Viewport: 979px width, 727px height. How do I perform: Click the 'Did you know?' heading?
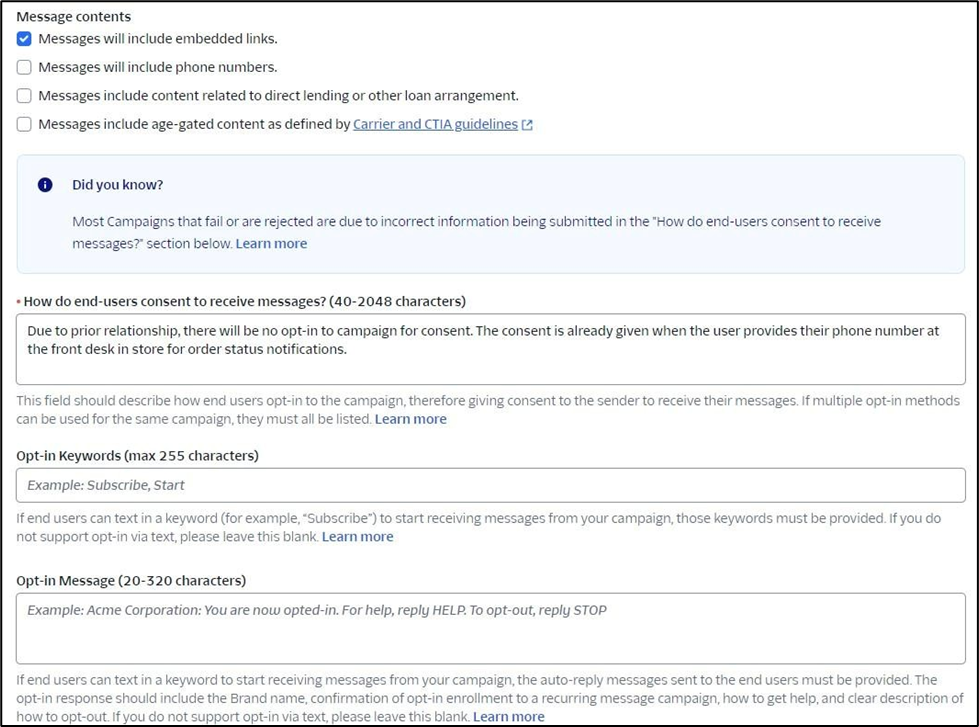117,185
